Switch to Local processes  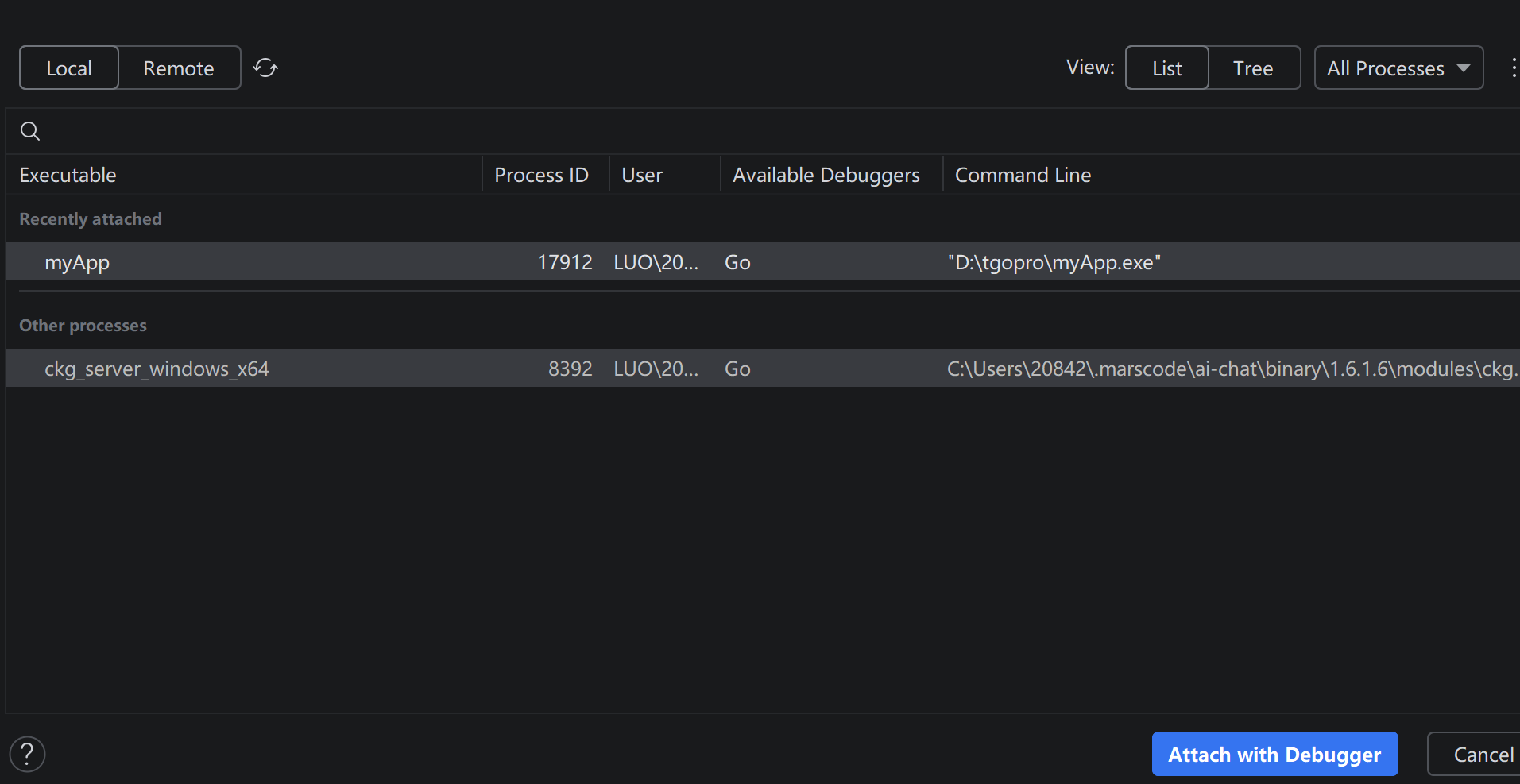(x=69, y=68)
